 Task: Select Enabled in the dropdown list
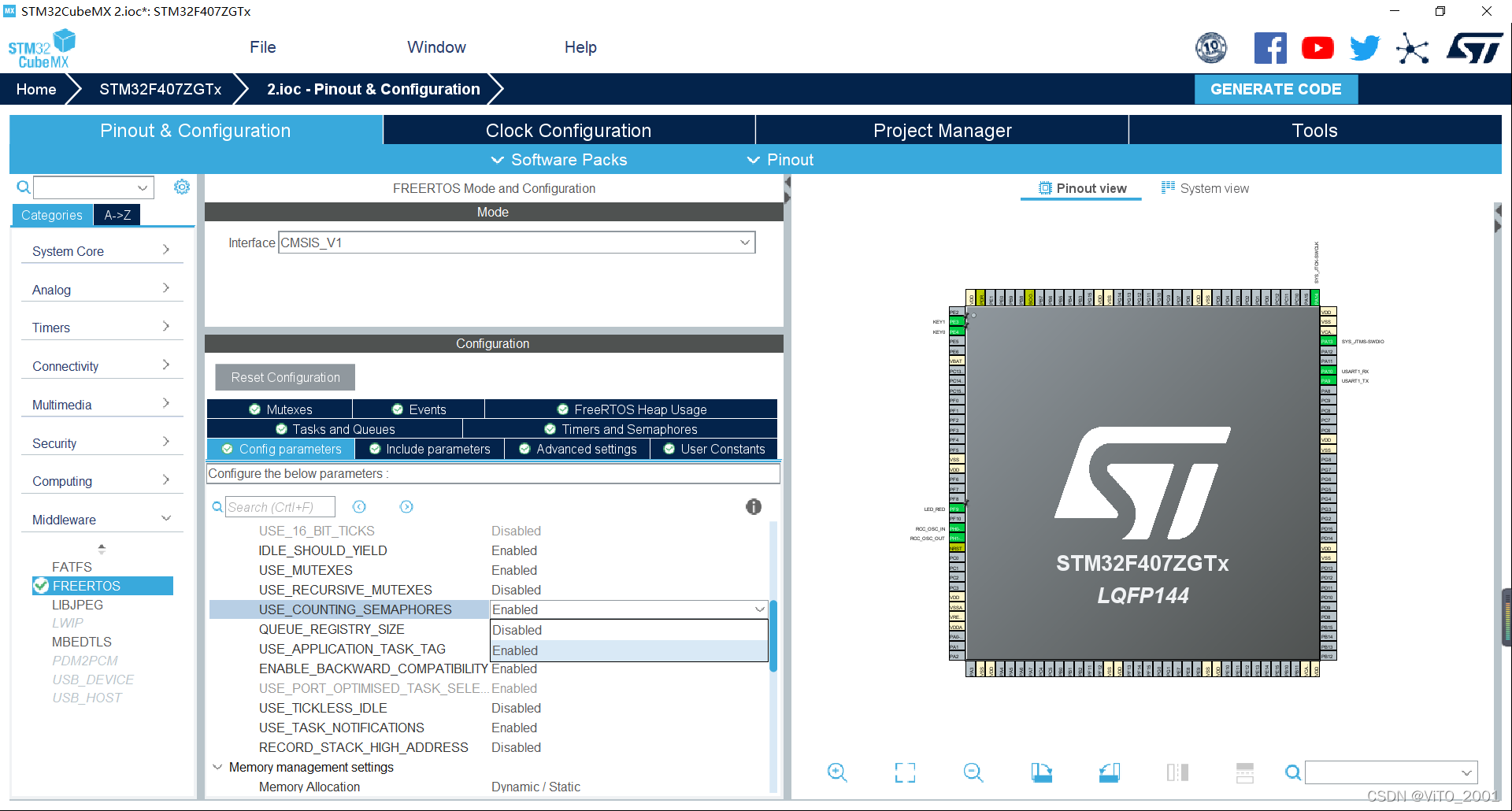628,650
